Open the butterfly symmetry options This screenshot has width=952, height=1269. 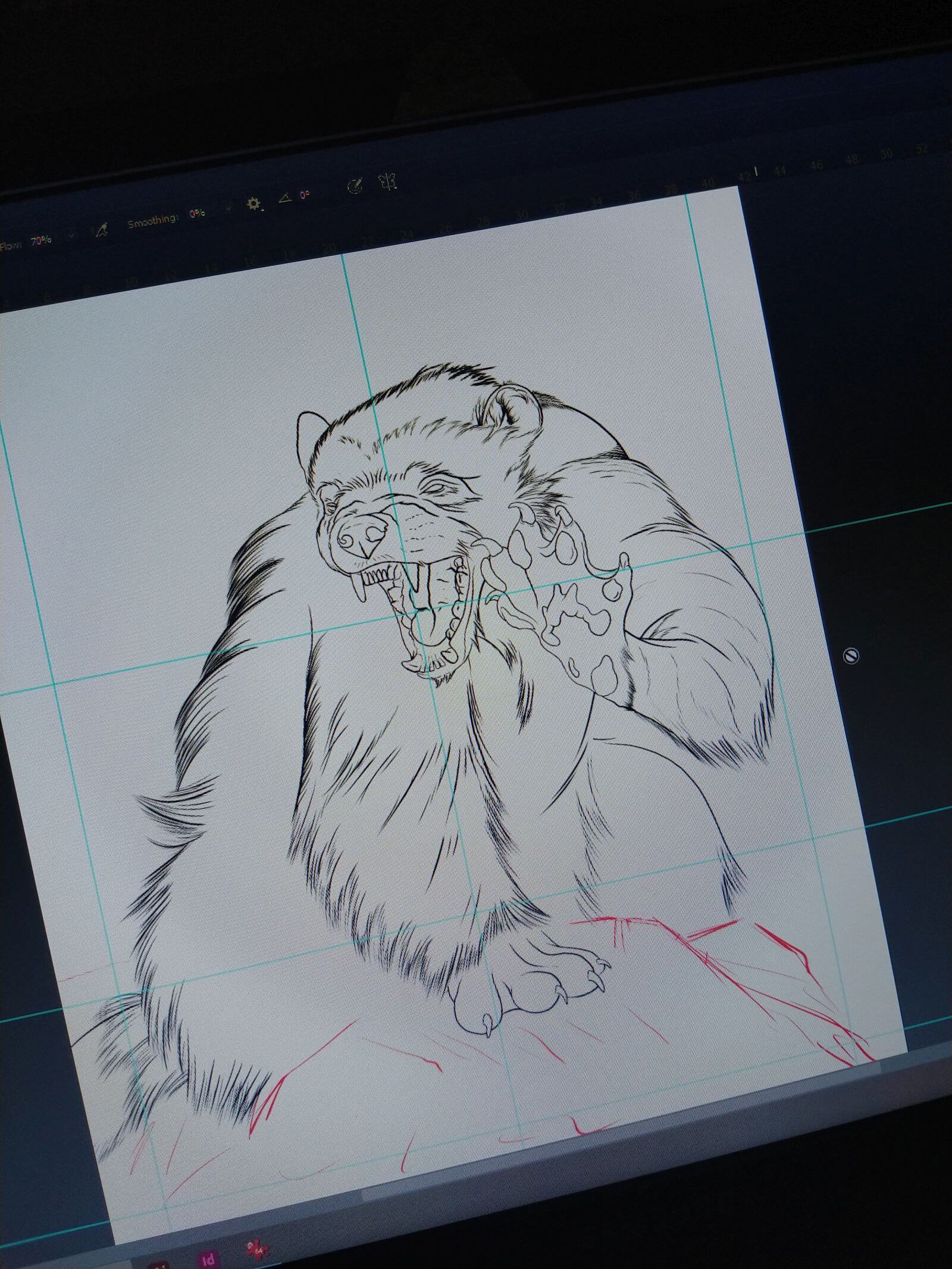tap(387, 181)
